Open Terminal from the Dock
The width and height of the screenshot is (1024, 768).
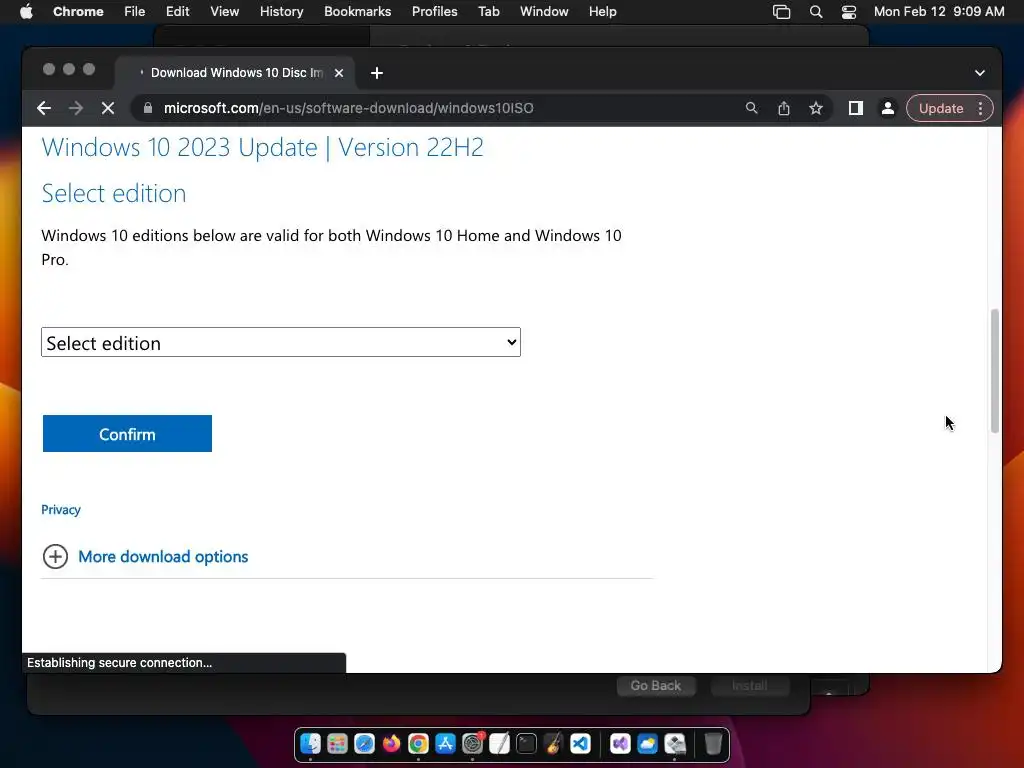click(526, 744)
